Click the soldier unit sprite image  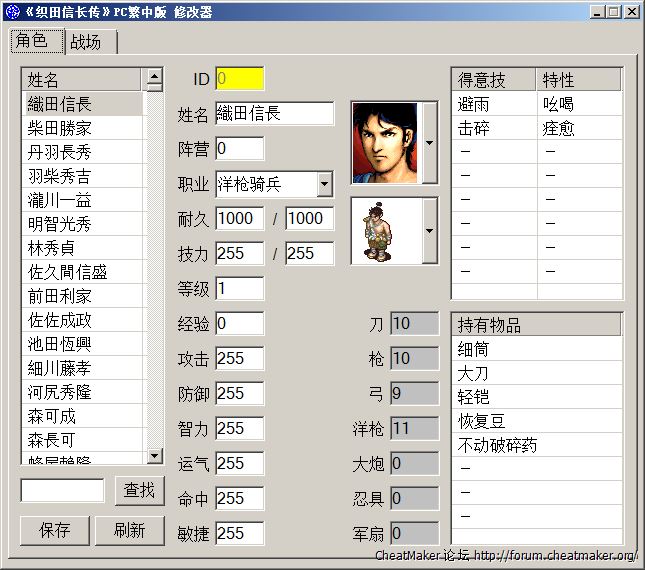click(386, 230)
